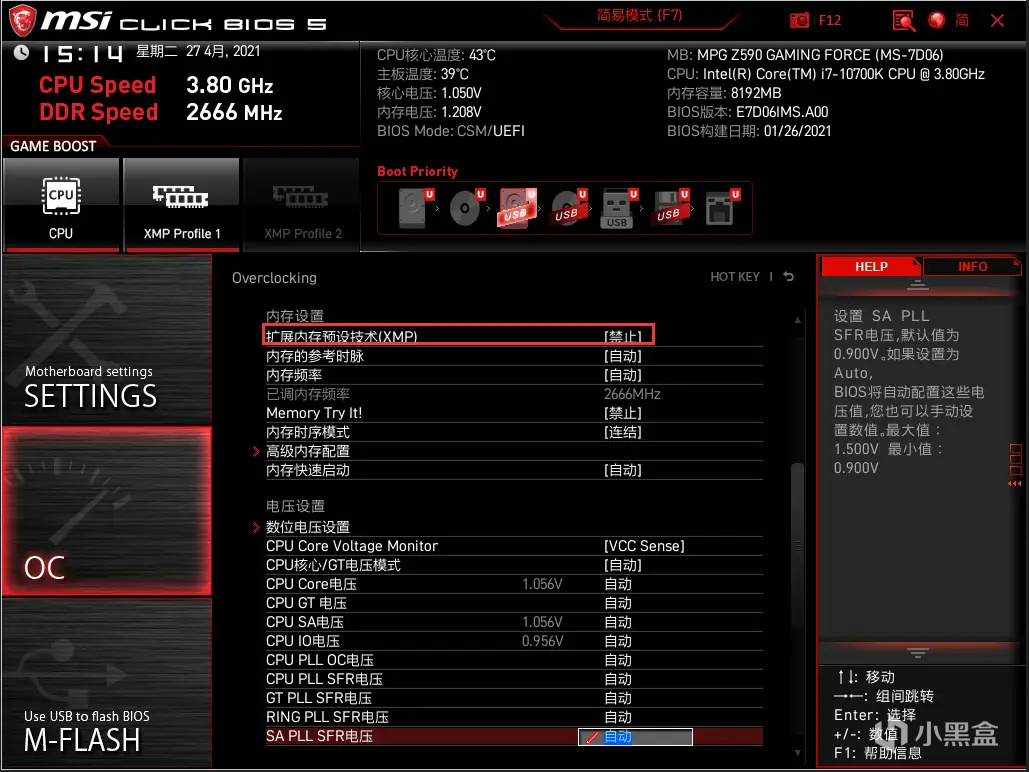The width and height of the screenshot is (1029, 772).
Task: Change the CPU Core Voltage Monitor setting
Action: coord(514,546)
